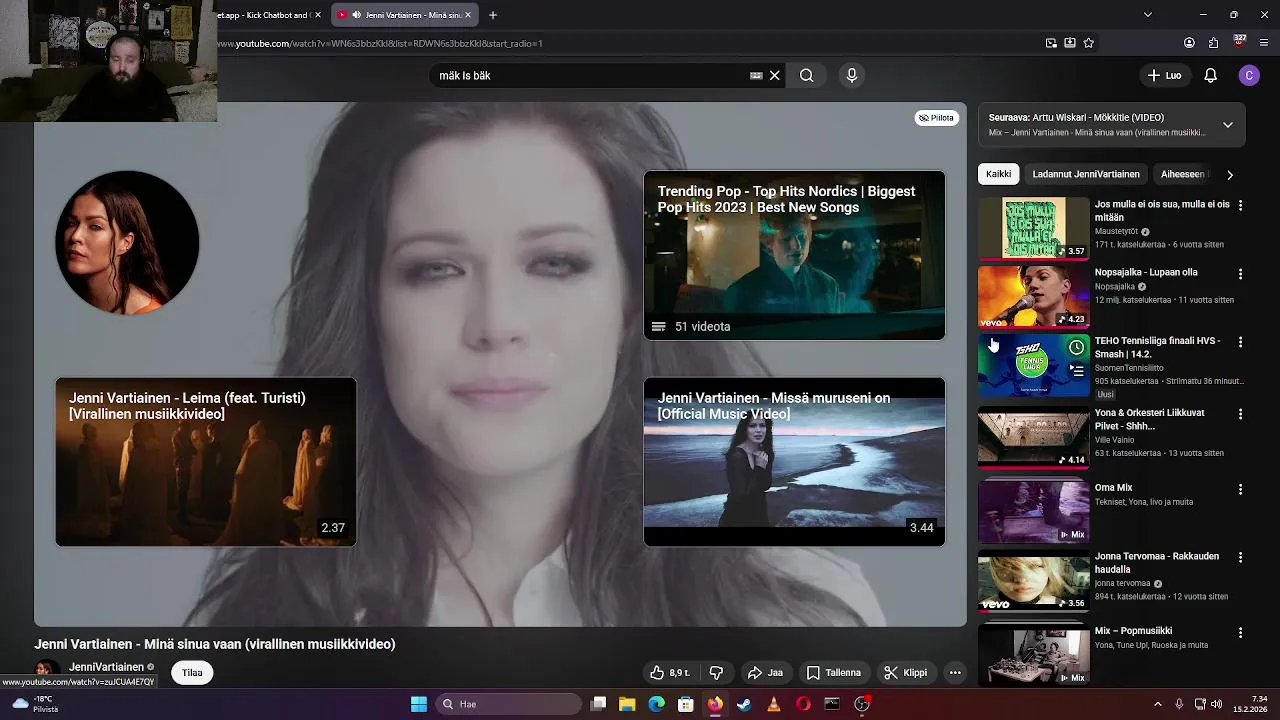The width and height of the screenshot is (1280, 720).
Task: Open OBS Studio from the taskbar
Action: coord(862,704)
